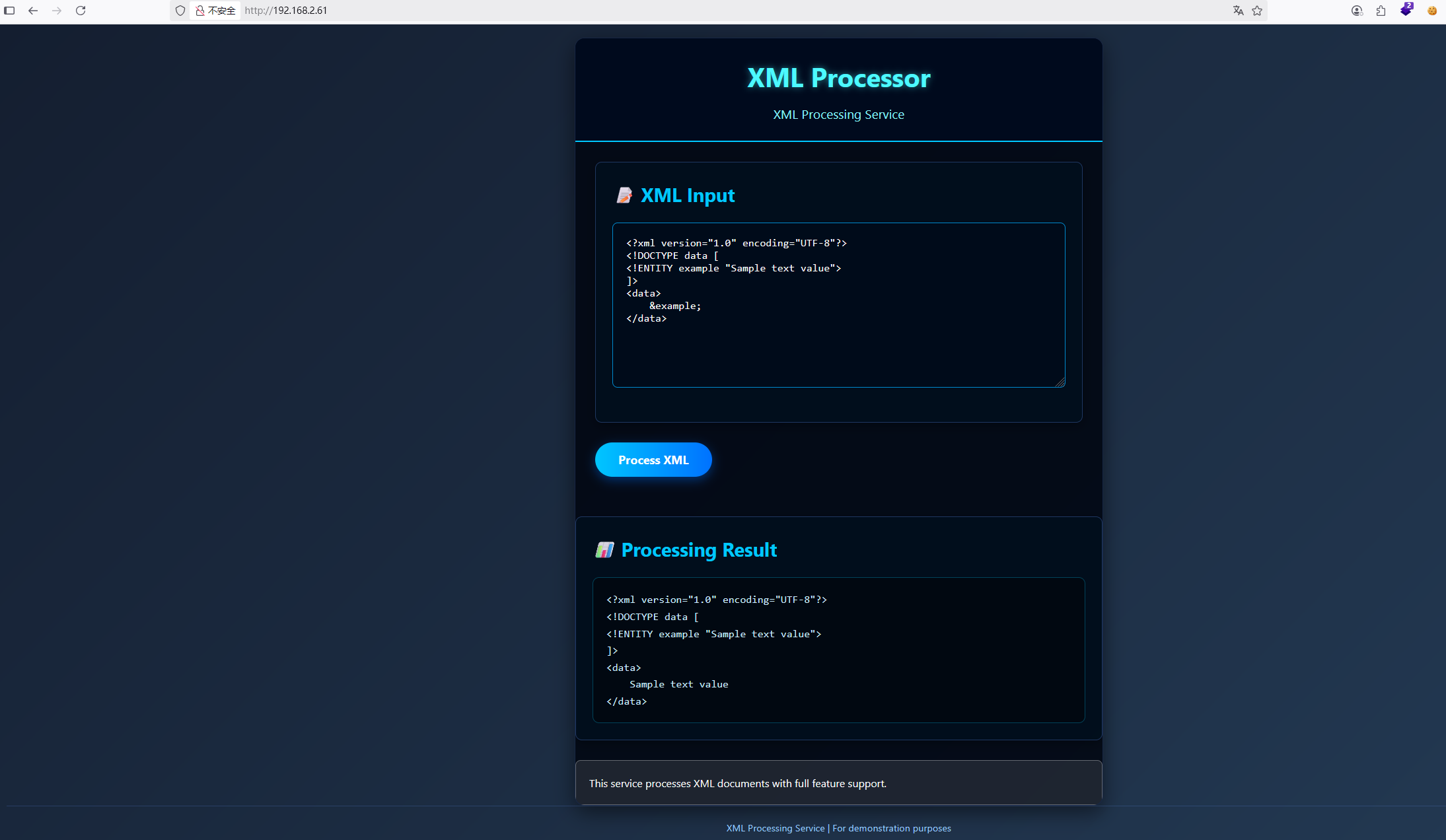1446x840 pixels.
Task: Click the browser back arrow
Action: pyautogui.click(x=33, y=11)
